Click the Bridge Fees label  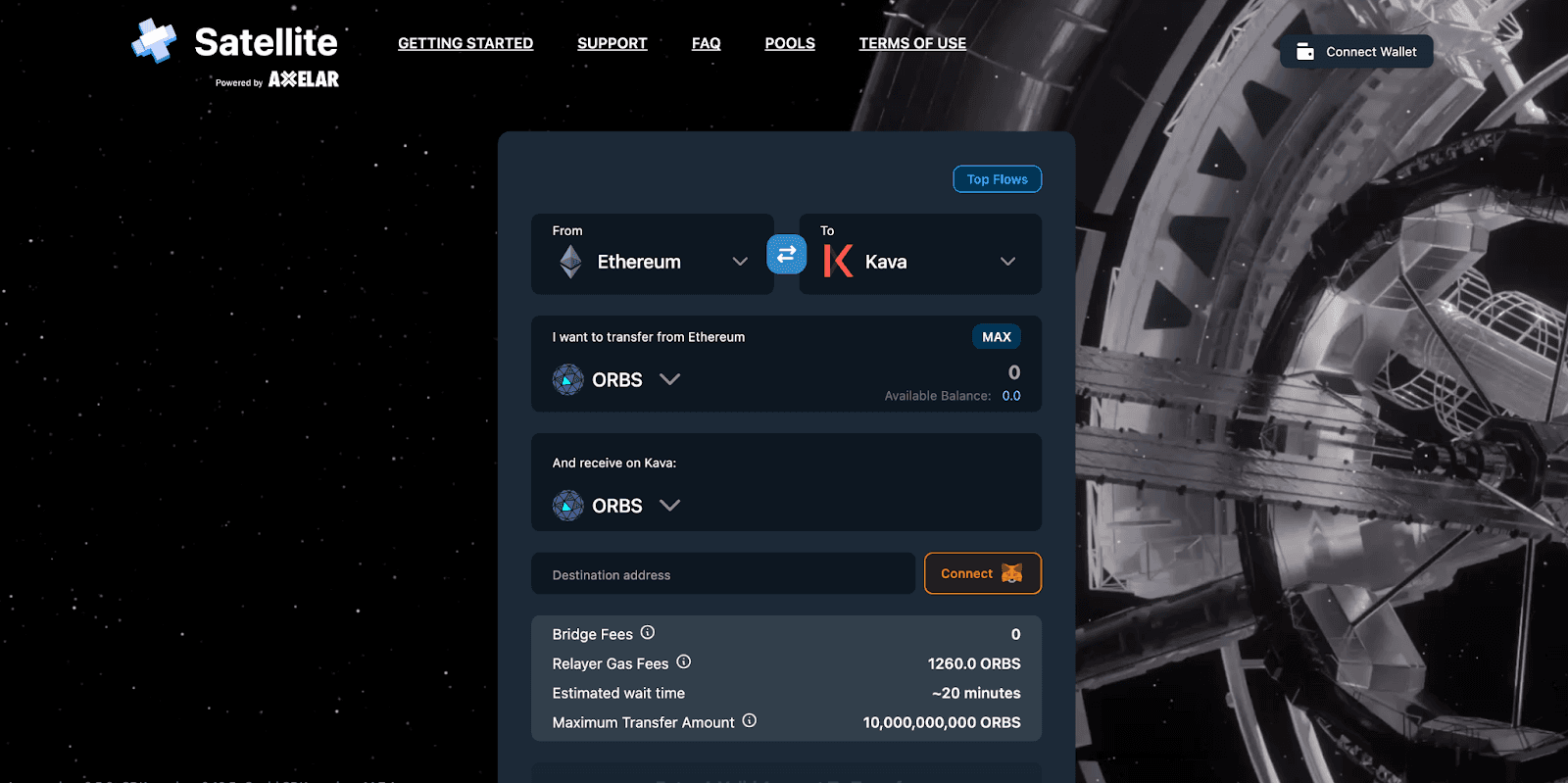point(593,634)
